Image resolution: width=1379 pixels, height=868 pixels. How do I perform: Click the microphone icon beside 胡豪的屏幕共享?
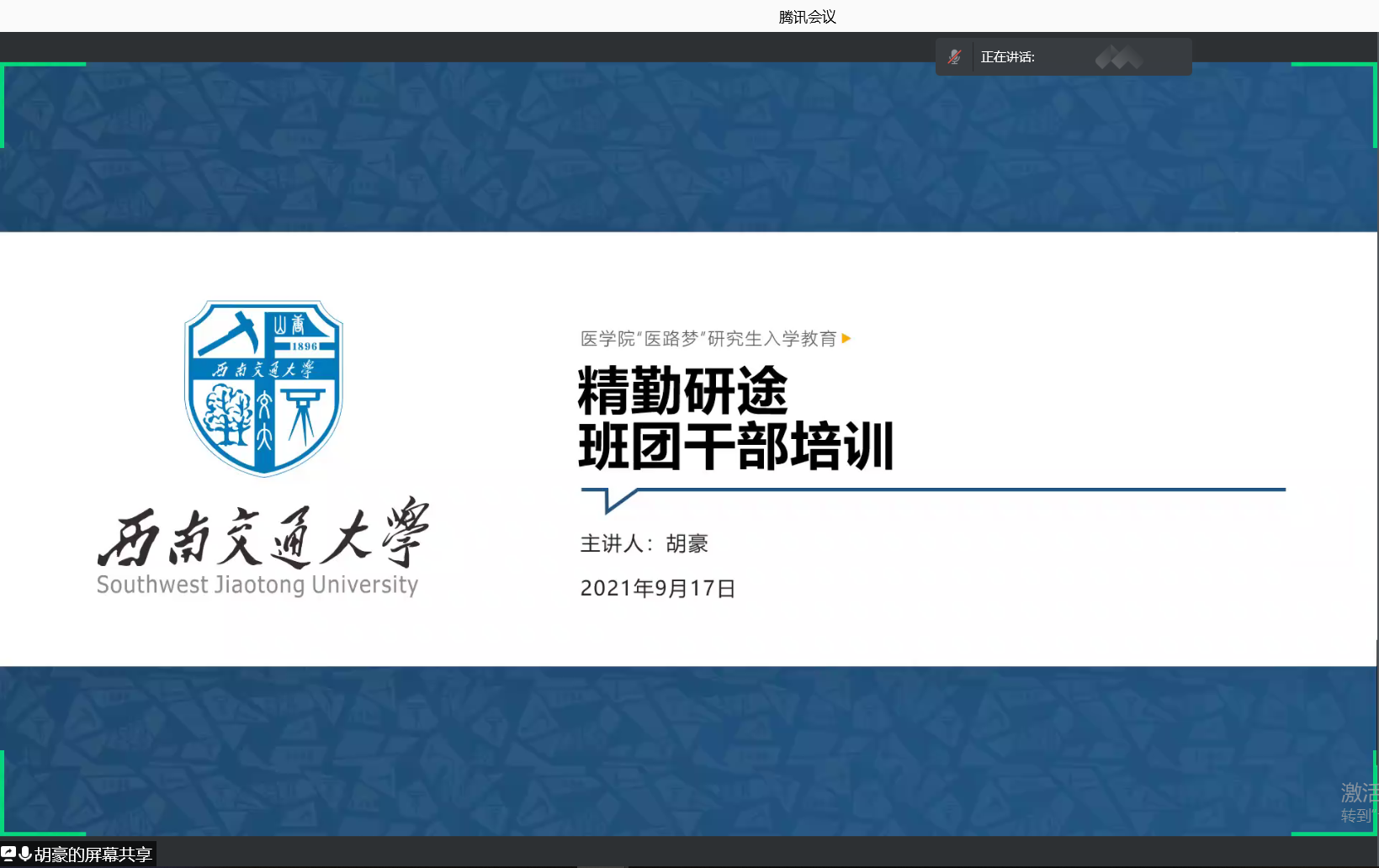coord(25,854)
